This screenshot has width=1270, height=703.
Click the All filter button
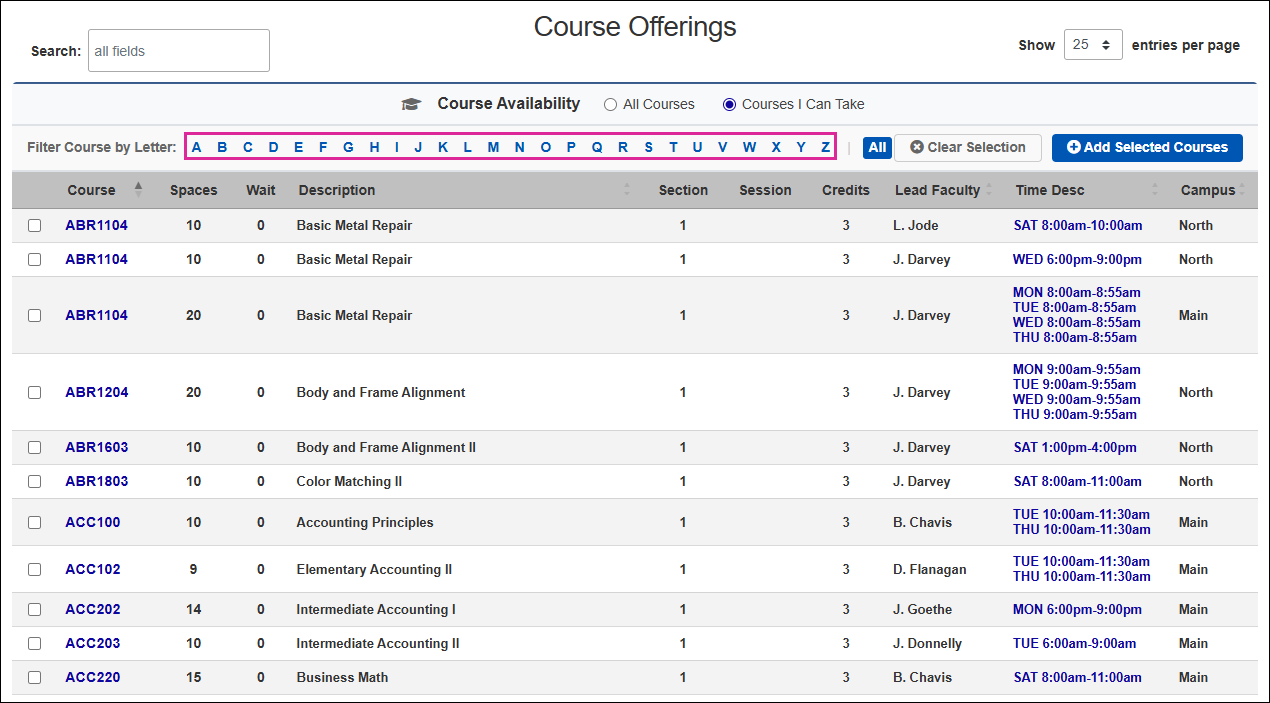pos(877,147)
